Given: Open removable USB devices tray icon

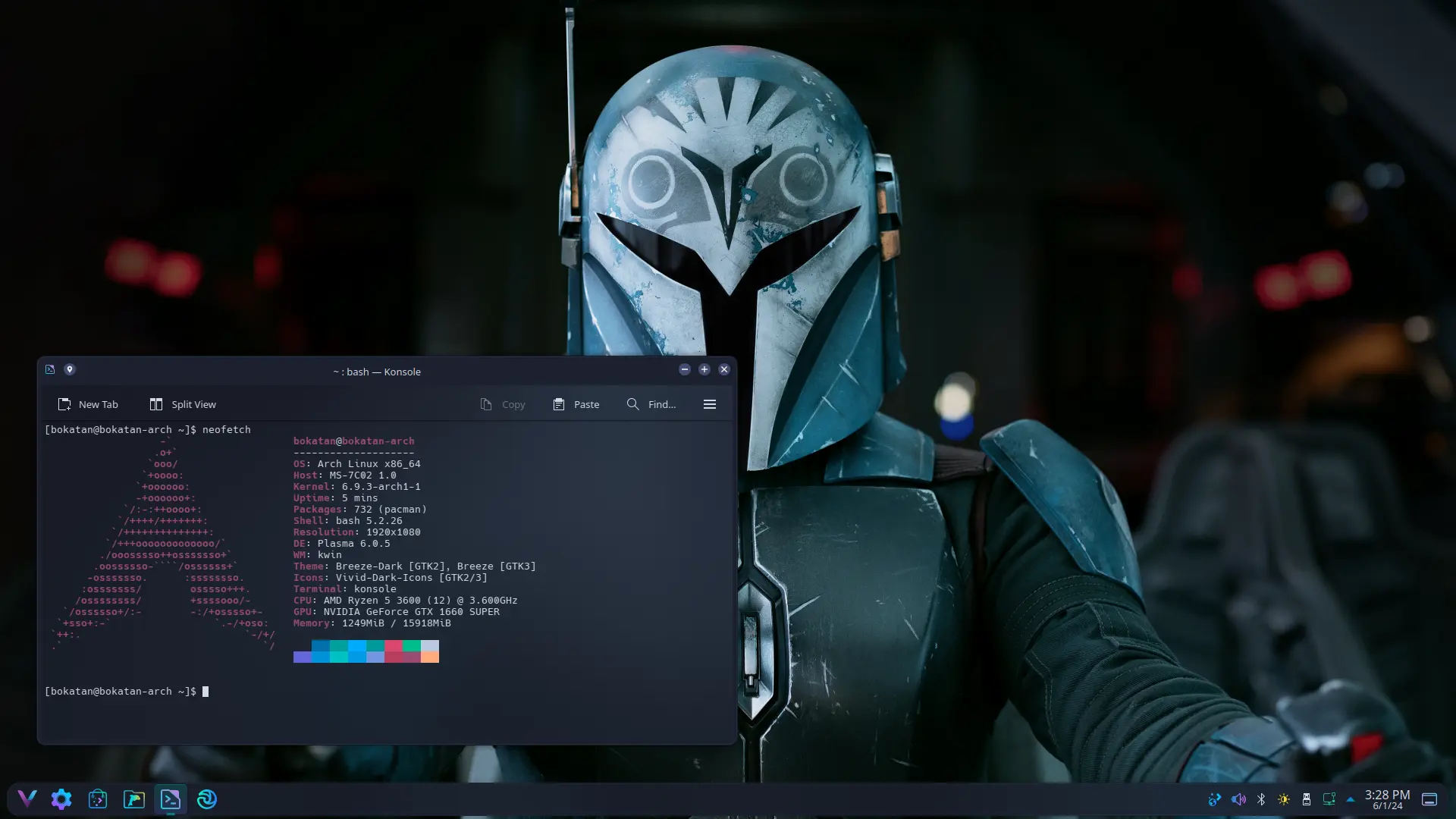Looking at the screenshot, I should (1307, 799).
